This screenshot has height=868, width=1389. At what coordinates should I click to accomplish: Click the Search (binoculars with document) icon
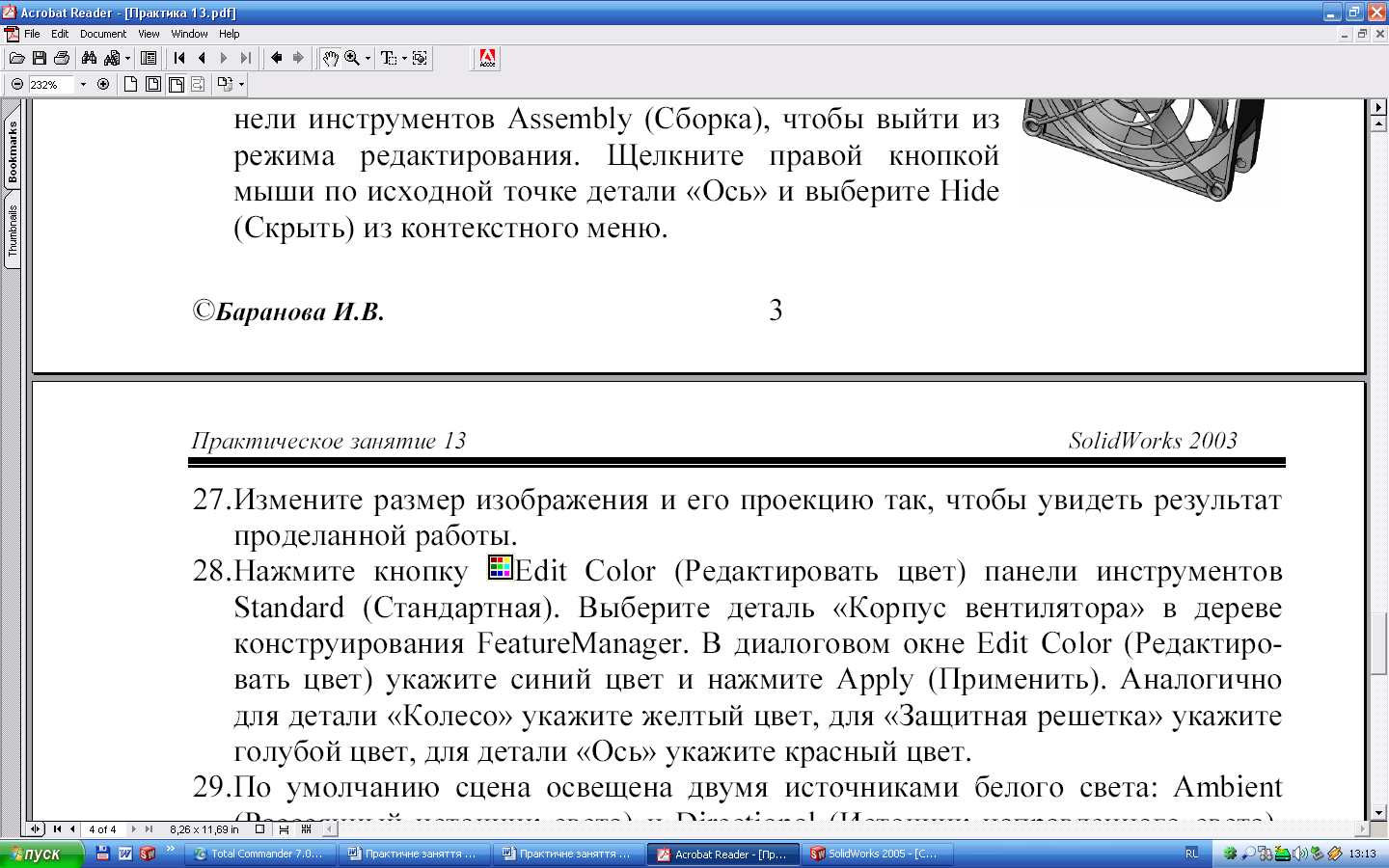112,59
